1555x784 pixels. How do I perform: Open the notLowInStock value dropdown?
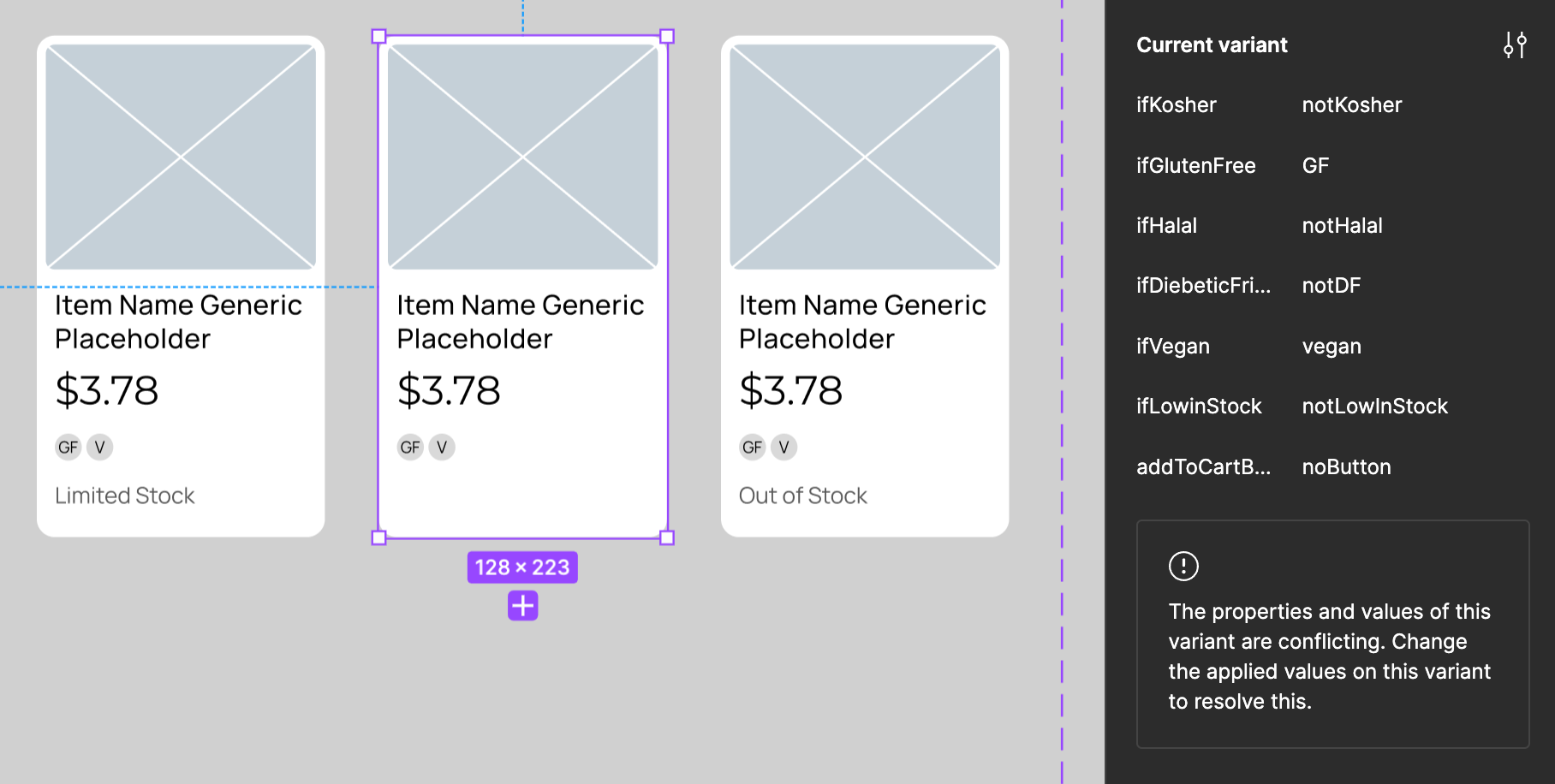[x=1374, y=407]
